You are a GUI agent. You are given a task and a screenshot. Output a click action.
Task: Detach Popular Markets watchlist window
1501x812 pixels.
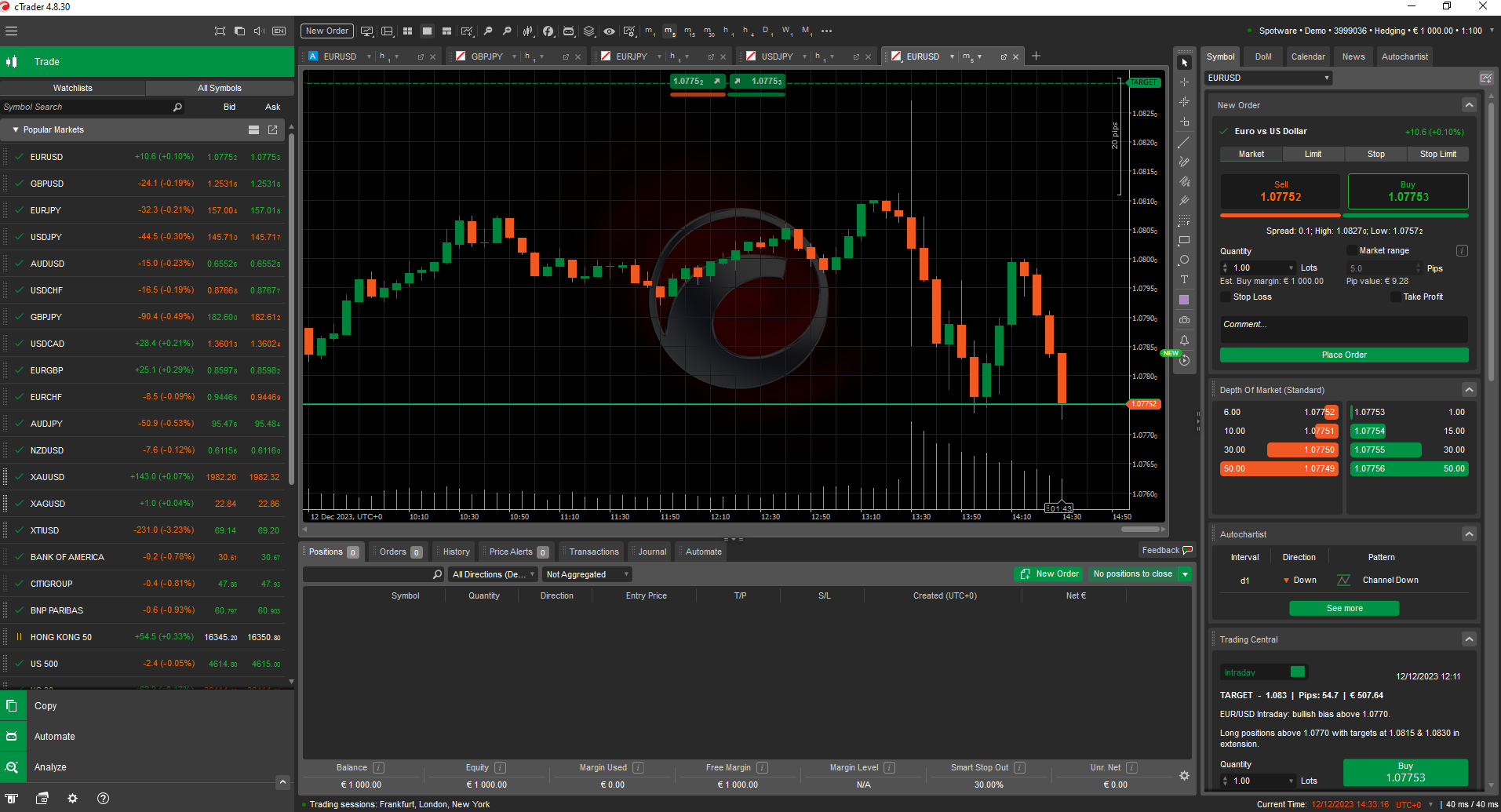point(272,129)
